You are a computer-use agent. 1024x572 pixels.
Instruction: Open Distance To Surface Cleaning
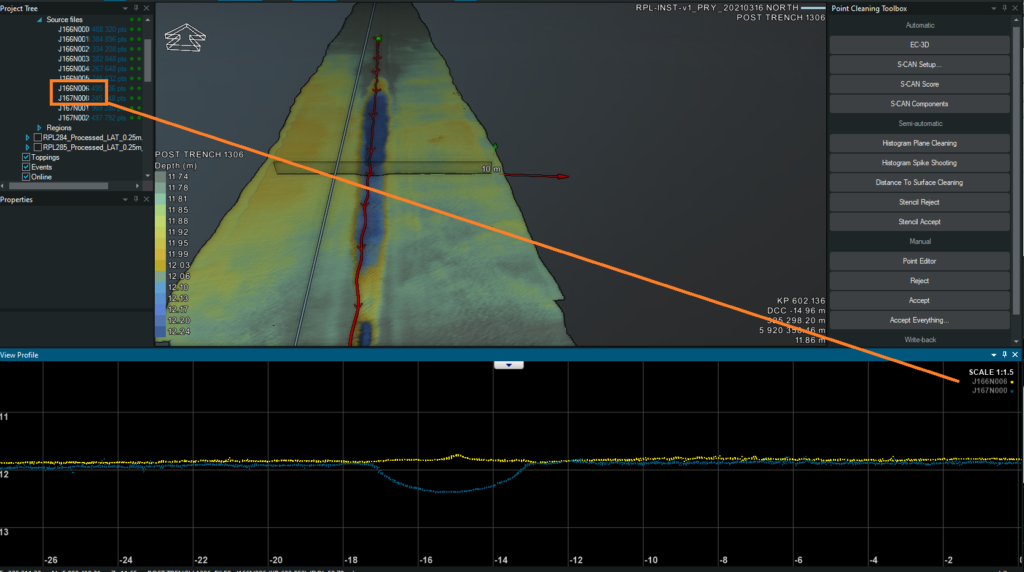[920, 182]
